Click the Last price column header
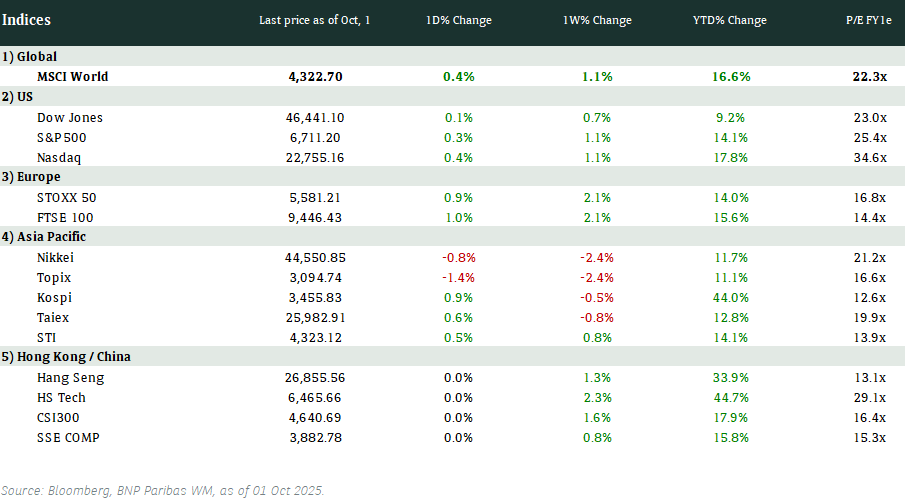The height and width of the screenshot is (502, 905). [314, 21]
